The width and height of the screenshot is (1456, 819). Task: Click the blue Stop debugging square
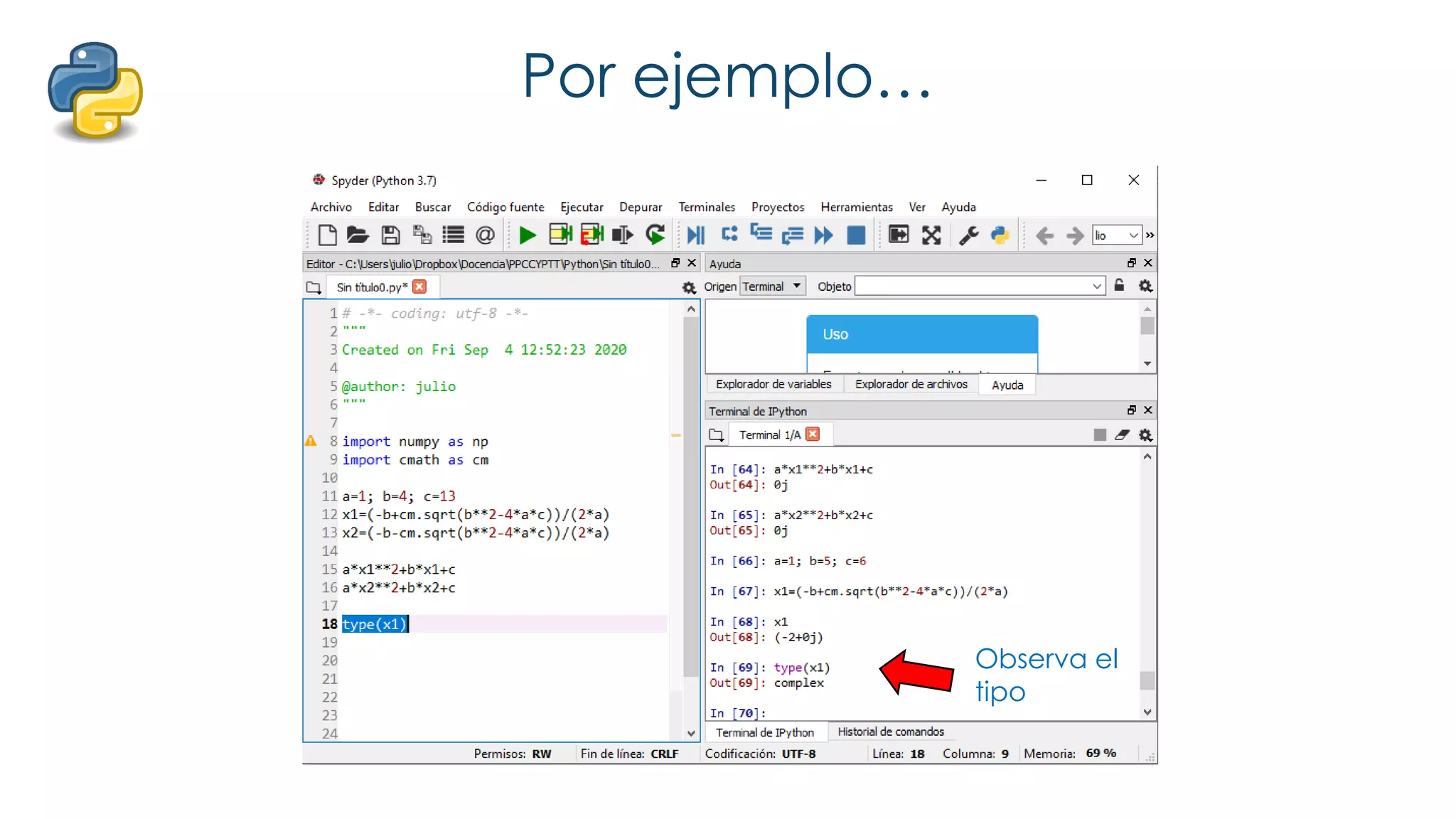pyautogui.click(x=856, y=235)
